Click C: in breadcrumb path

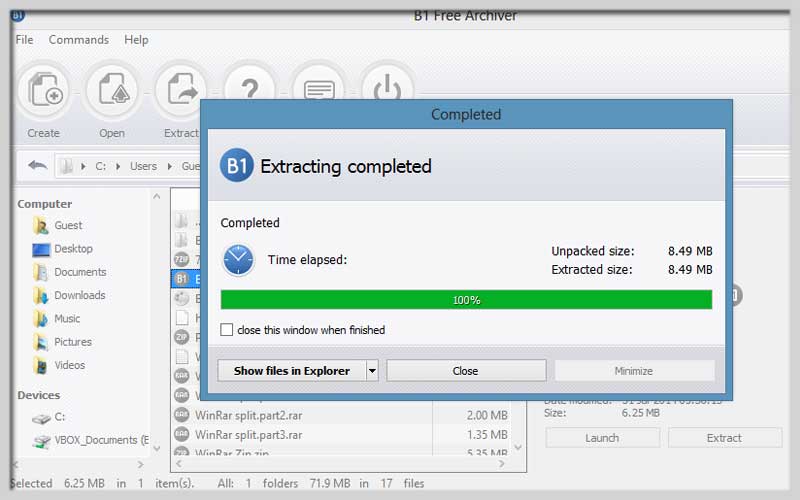101,166
